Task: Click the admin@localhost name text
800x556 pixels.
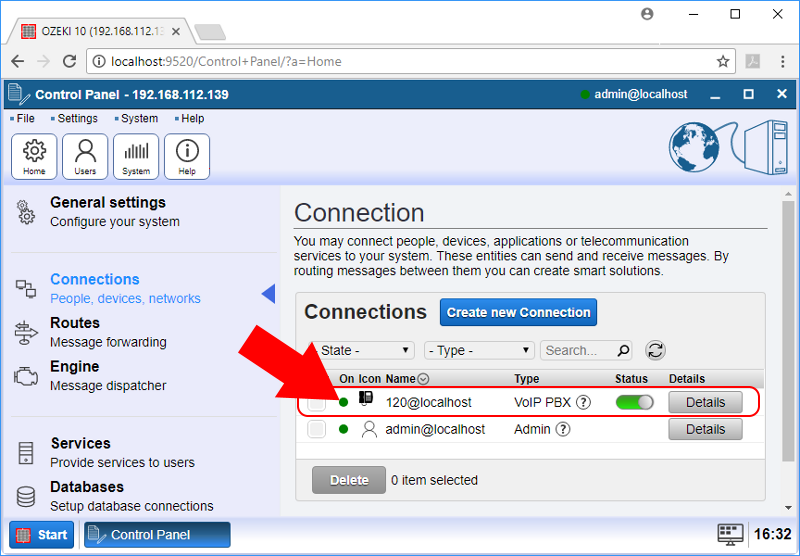Action: (x=435, y=429)
